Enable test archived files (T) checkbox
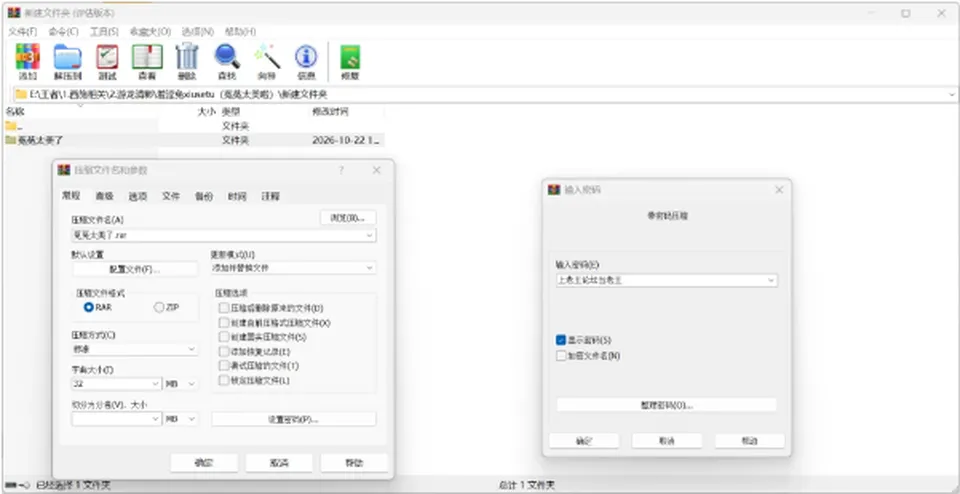Image resolution: width=960 pixels, height=494 pixels. pyautogui.click(x=223, y=365)
